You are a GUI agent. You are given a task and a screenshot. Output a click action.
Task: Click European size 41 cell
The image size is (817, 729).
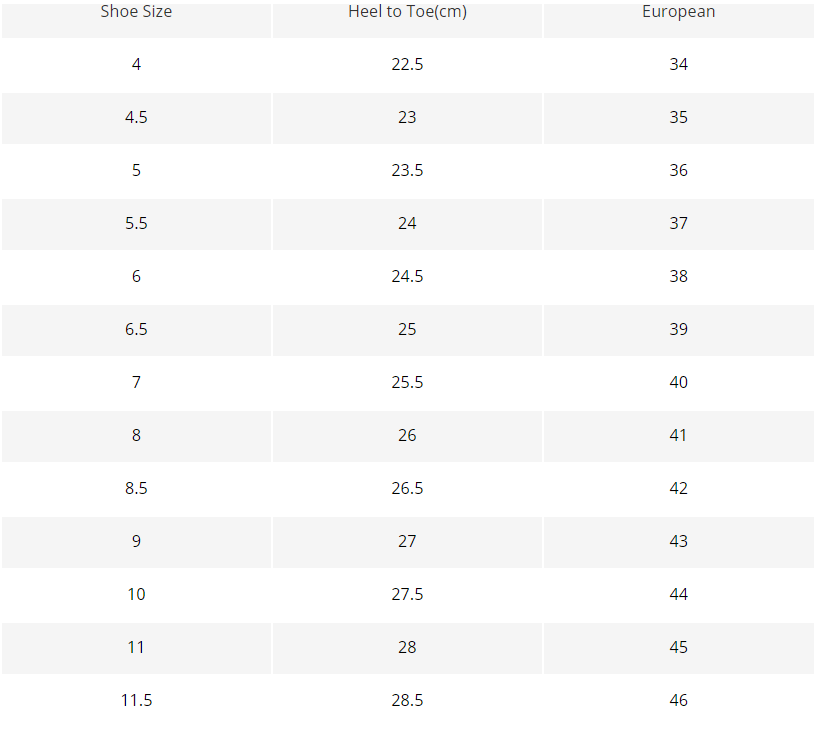(x=678, y=436)
